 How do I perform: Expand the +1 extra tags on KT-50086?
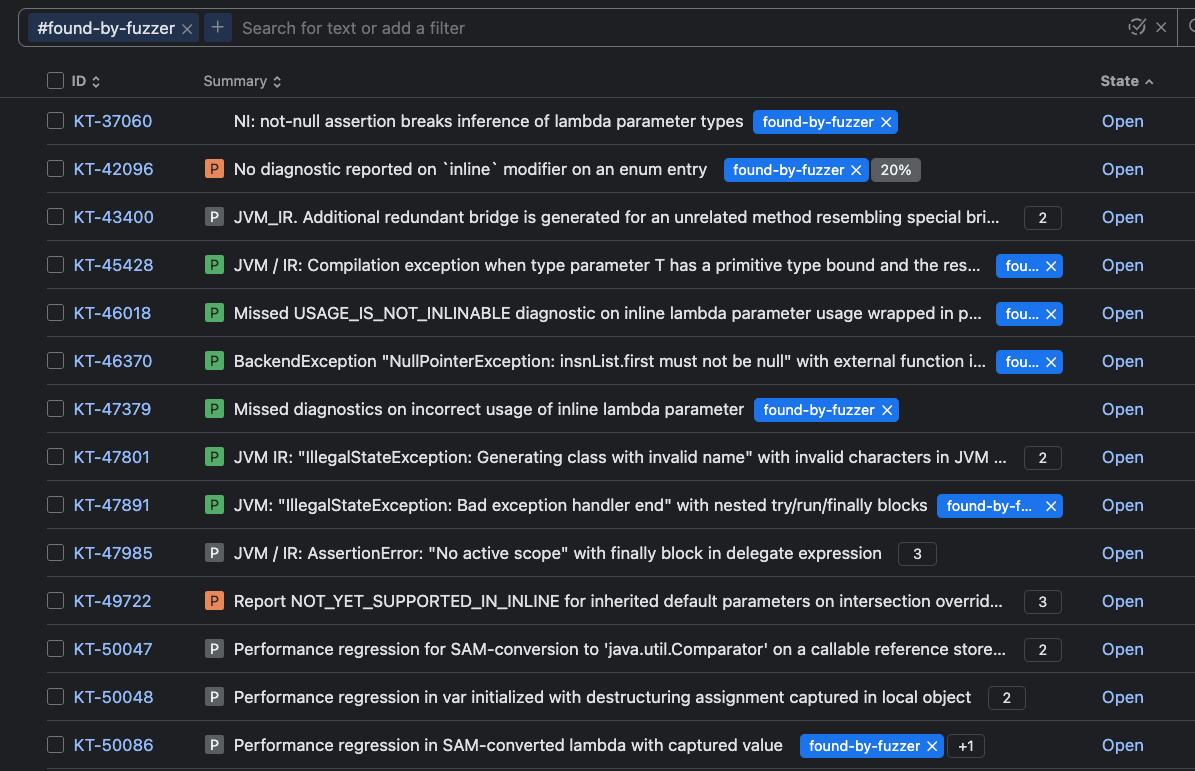(x=966, y=746)
